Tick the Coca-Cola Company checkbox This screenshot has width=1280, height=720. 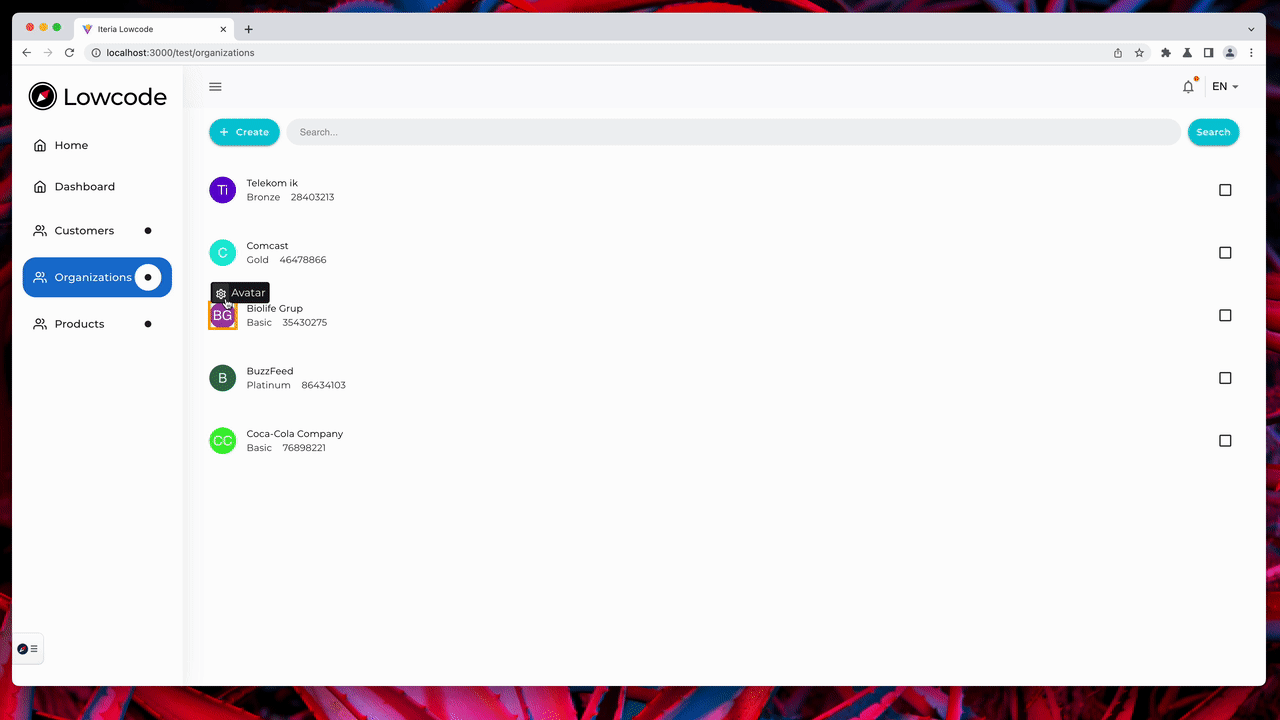pos(1225,441)
